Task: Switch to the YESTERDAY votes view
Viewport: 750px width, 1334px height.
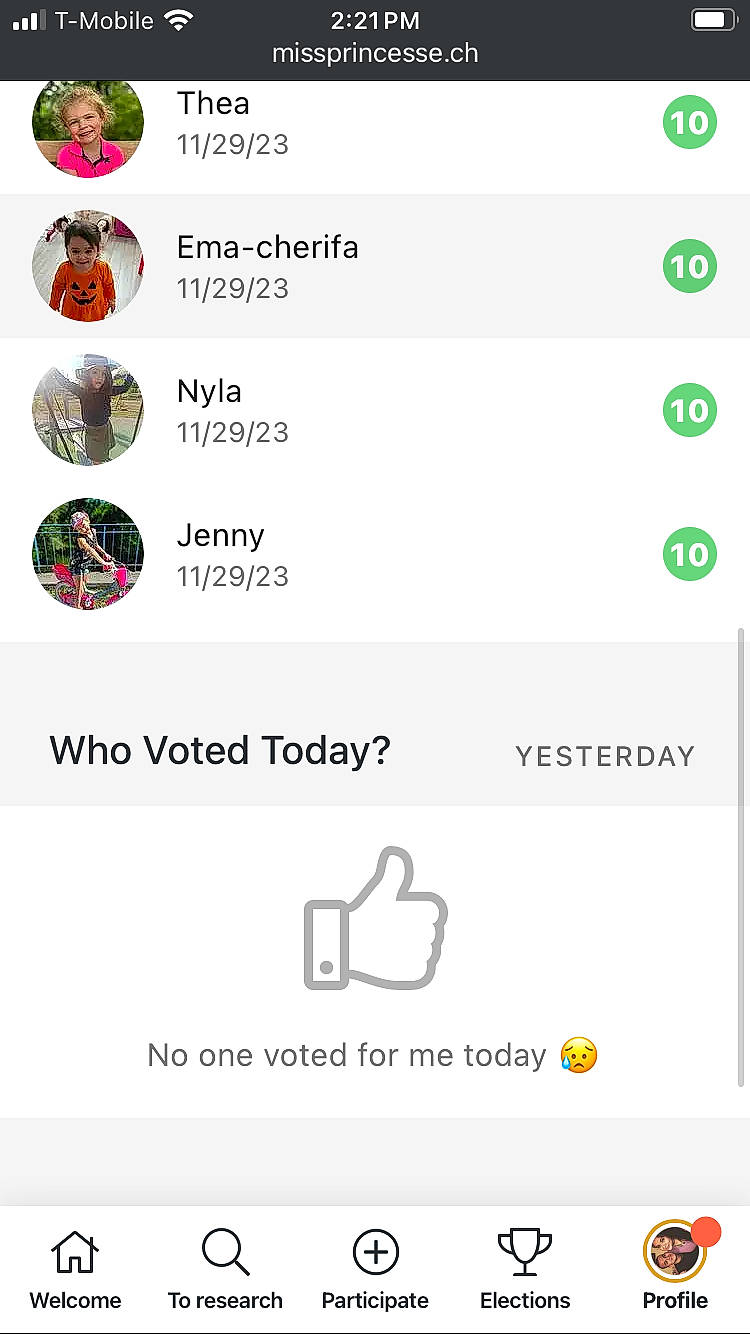Action: (605, 756)
